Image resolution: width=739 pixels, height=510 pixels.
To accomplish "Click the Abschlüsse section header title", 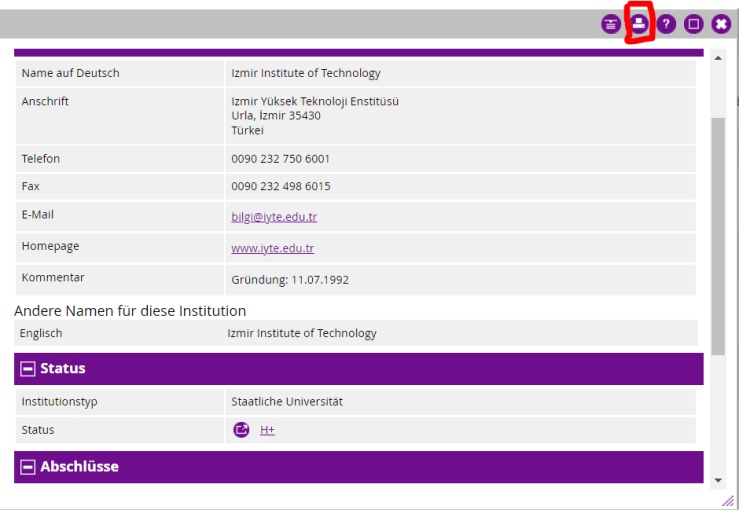I will (79, 467).
